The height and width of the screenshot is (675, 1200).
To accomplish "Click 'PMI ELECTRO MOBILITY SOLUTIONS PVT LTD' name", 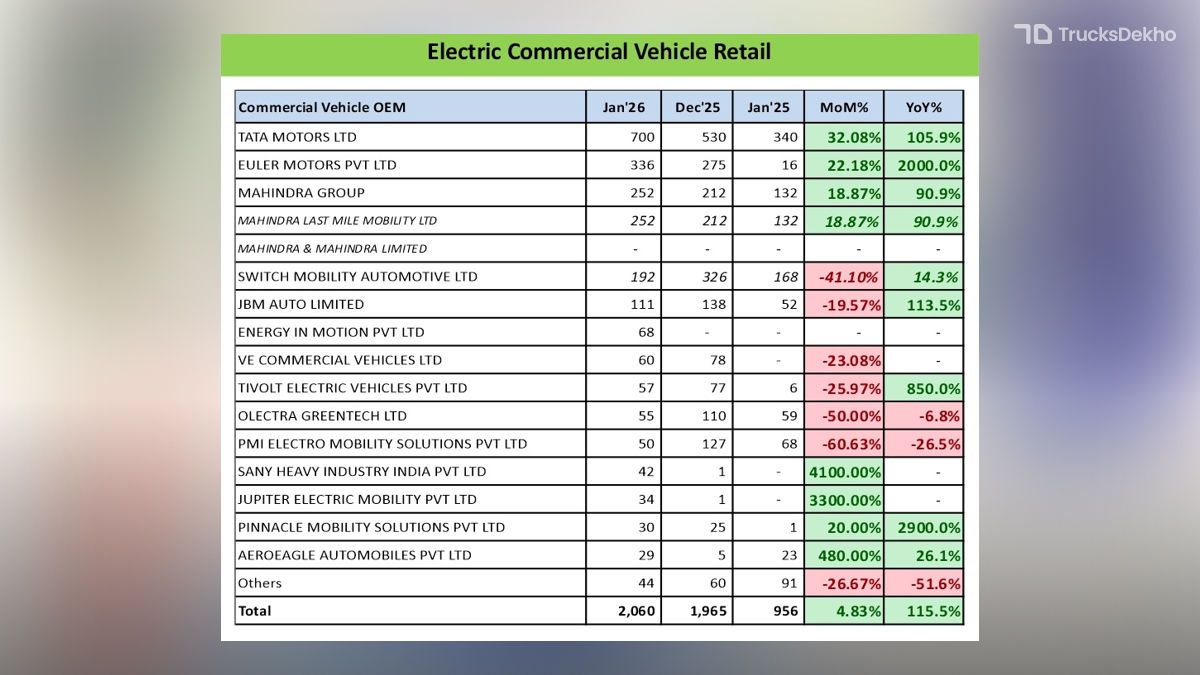I will [x=383, y=444].
